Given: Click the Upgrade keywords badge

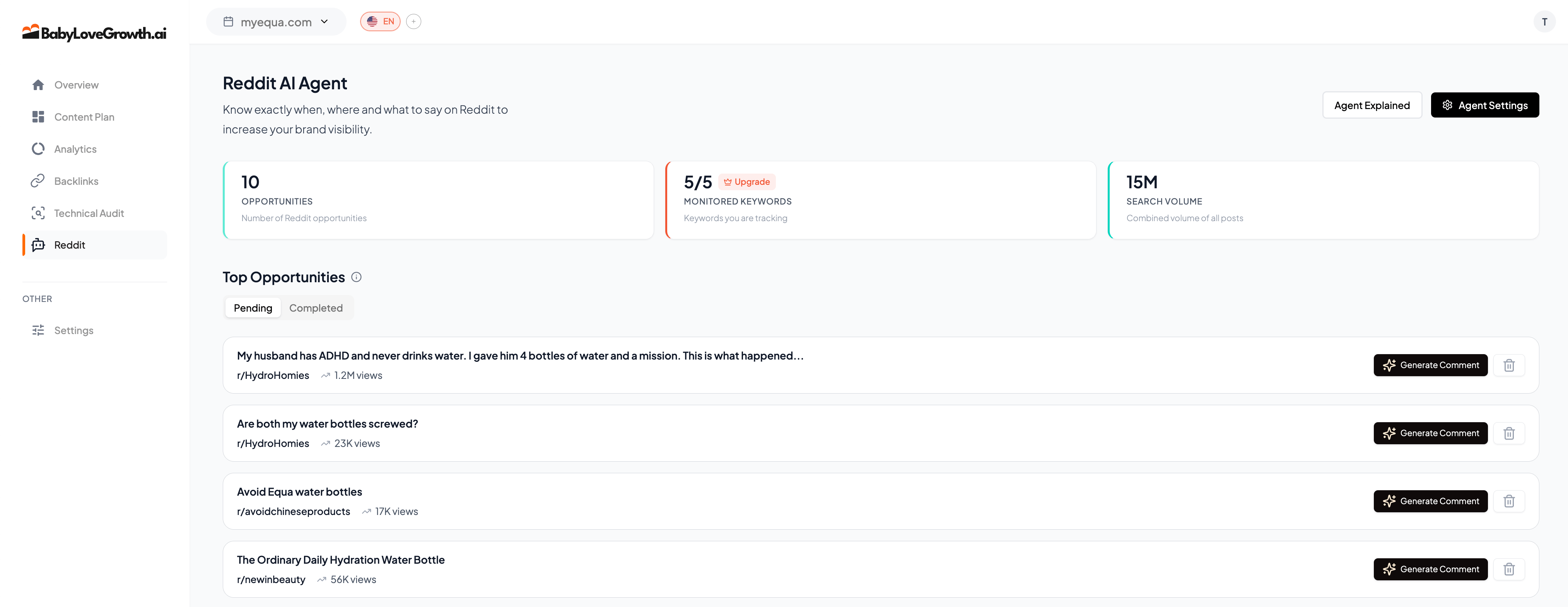Looking at the screenshot, I should [746, 182].
